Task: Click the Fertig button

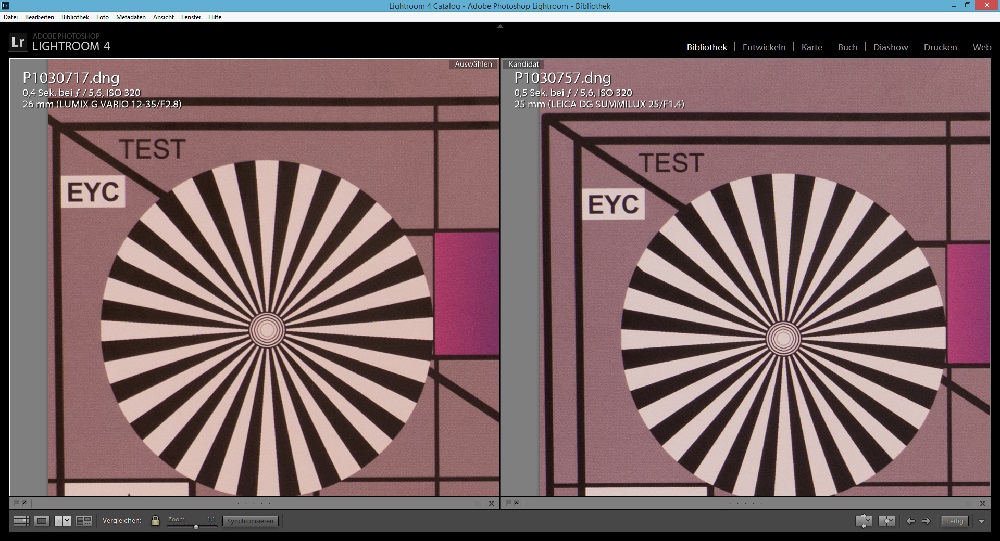Action: pyautogui.click(x=955, y=521)
